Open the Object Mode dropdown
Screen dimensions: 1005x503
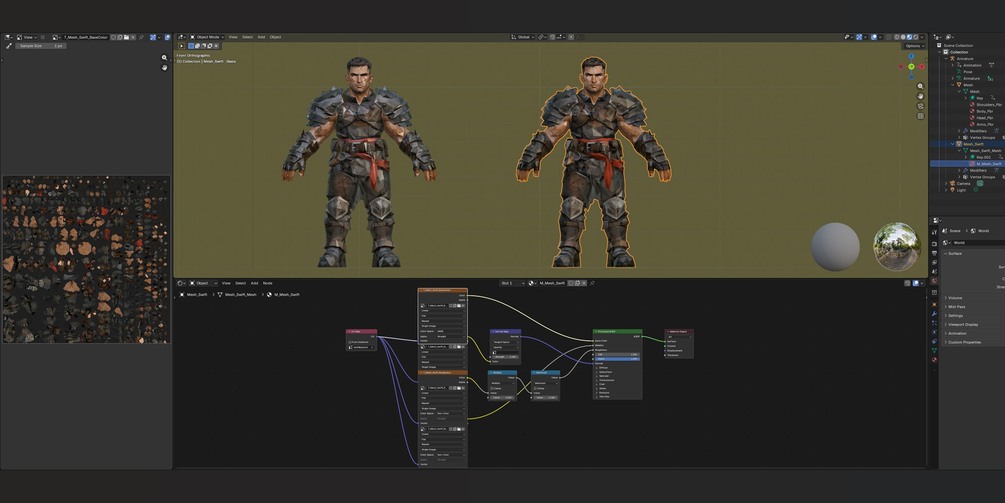tap(205, 37)
